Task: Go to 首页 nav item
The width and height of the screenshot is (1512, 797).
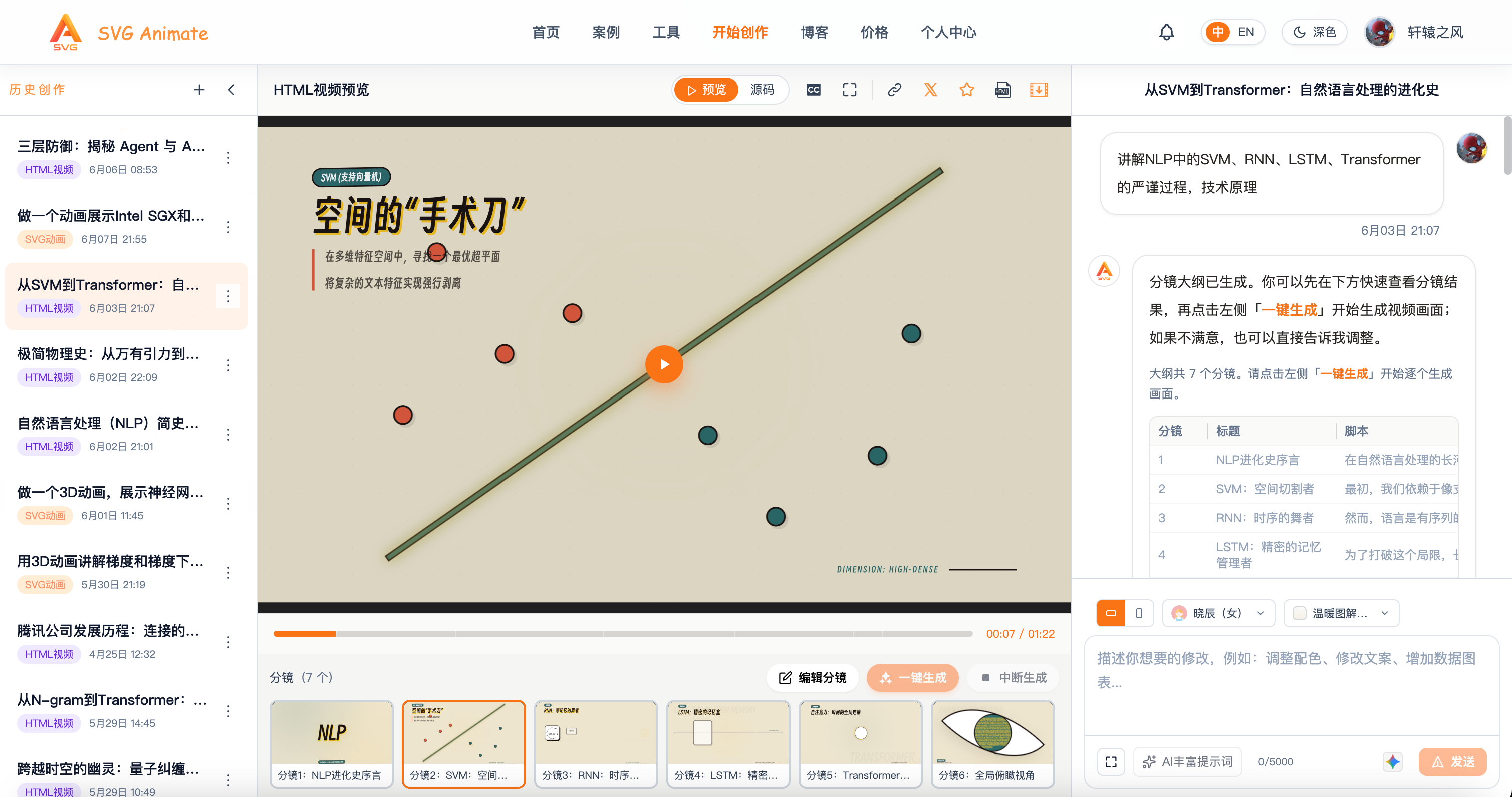Action: click(545, 32)
